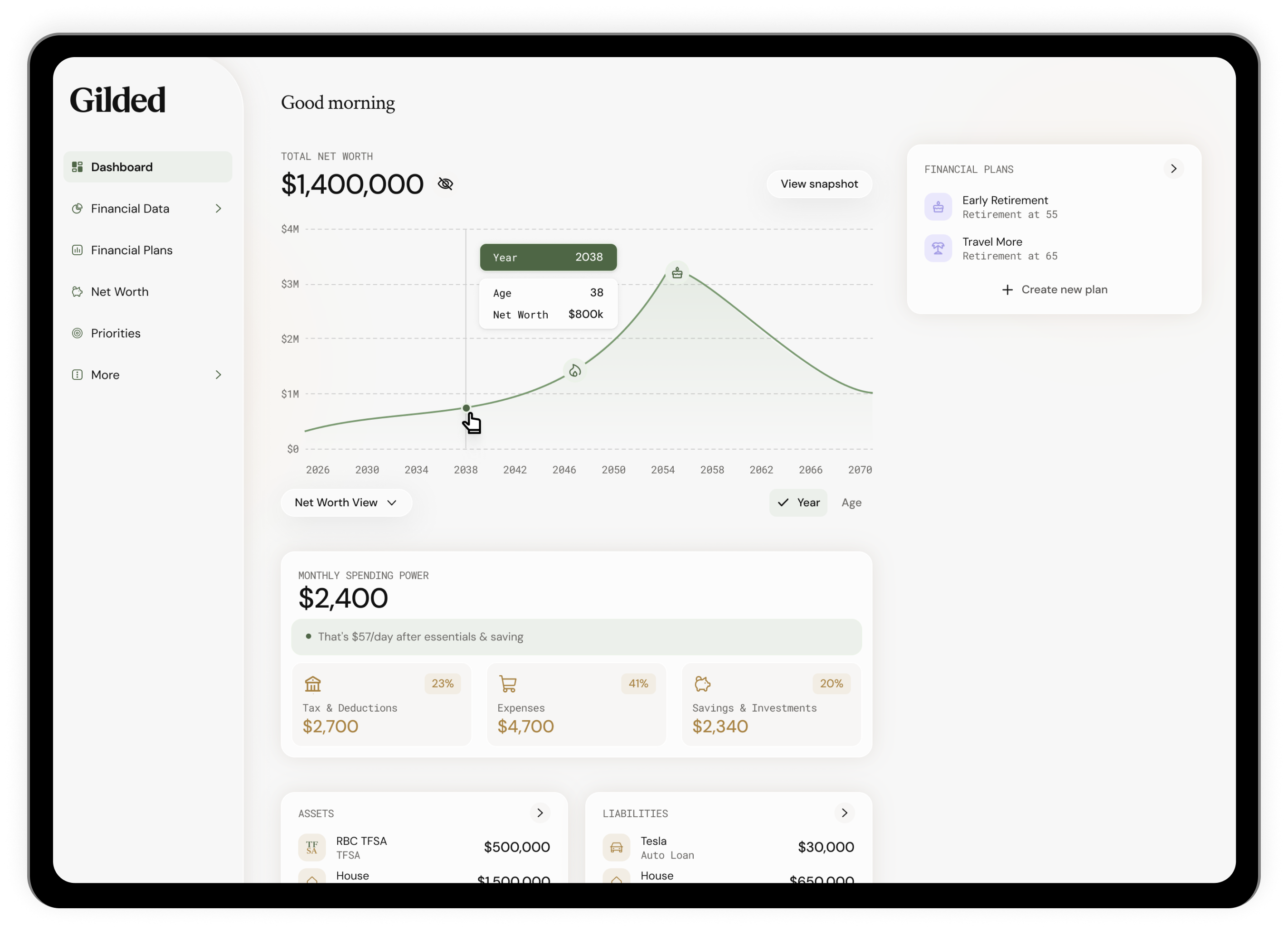Click the 2038 data point on net worth curve
1288x930 pixels.
(466, 407)
